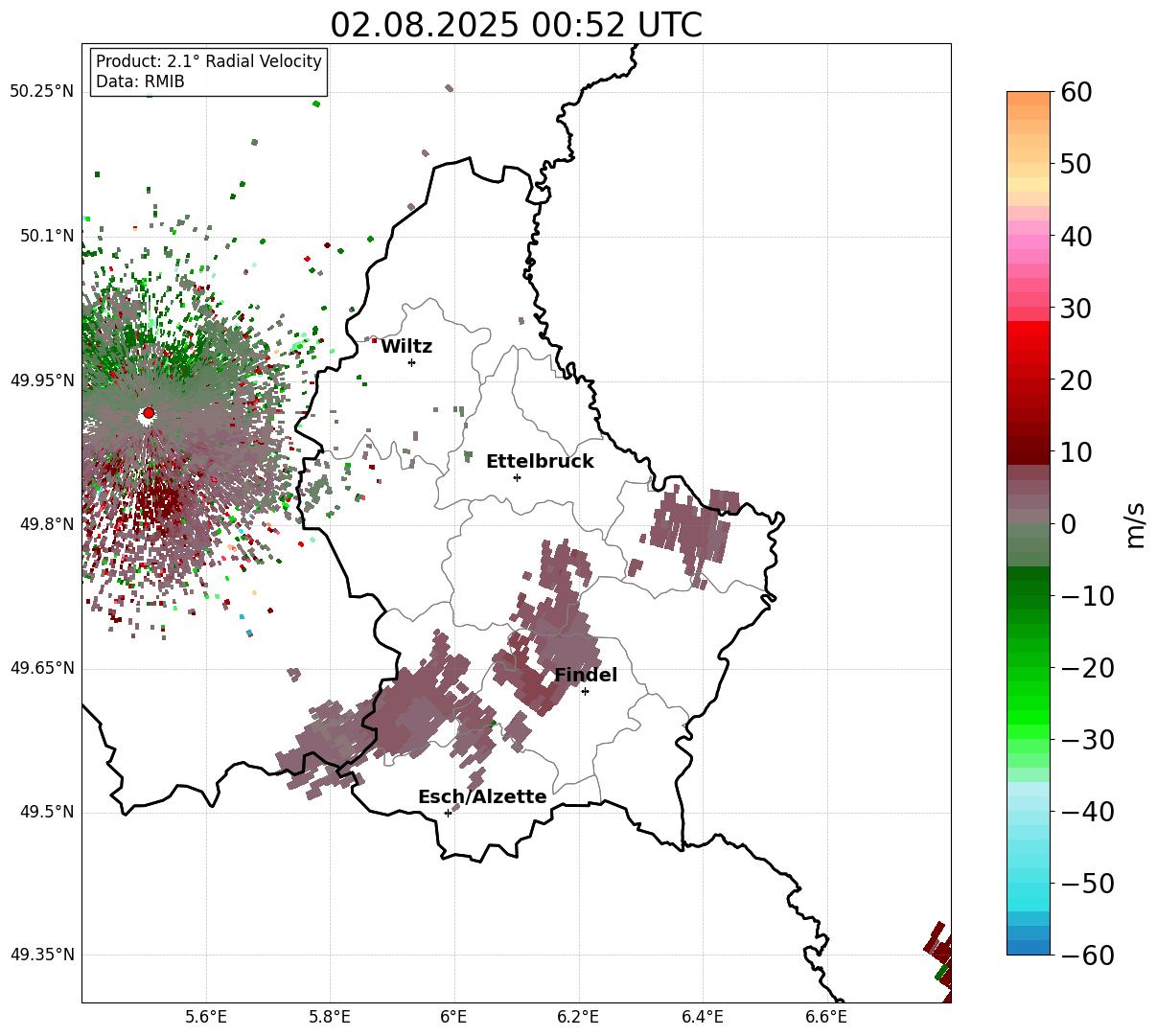Click the 49.65°N latitude label

[41, 668]
